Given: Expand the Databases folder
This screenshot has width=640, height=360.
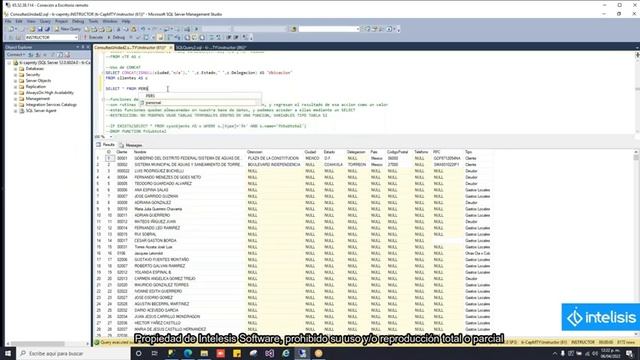Looking at the screenshot, I should click(x=16, y=69).
